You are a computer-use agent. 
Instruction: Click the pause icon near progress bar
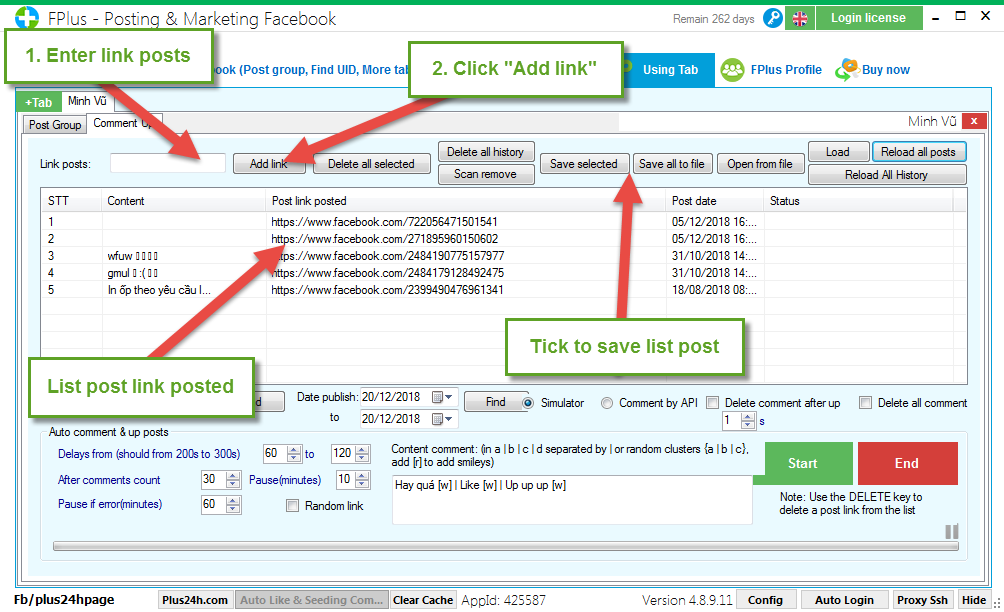coord(951,531)
